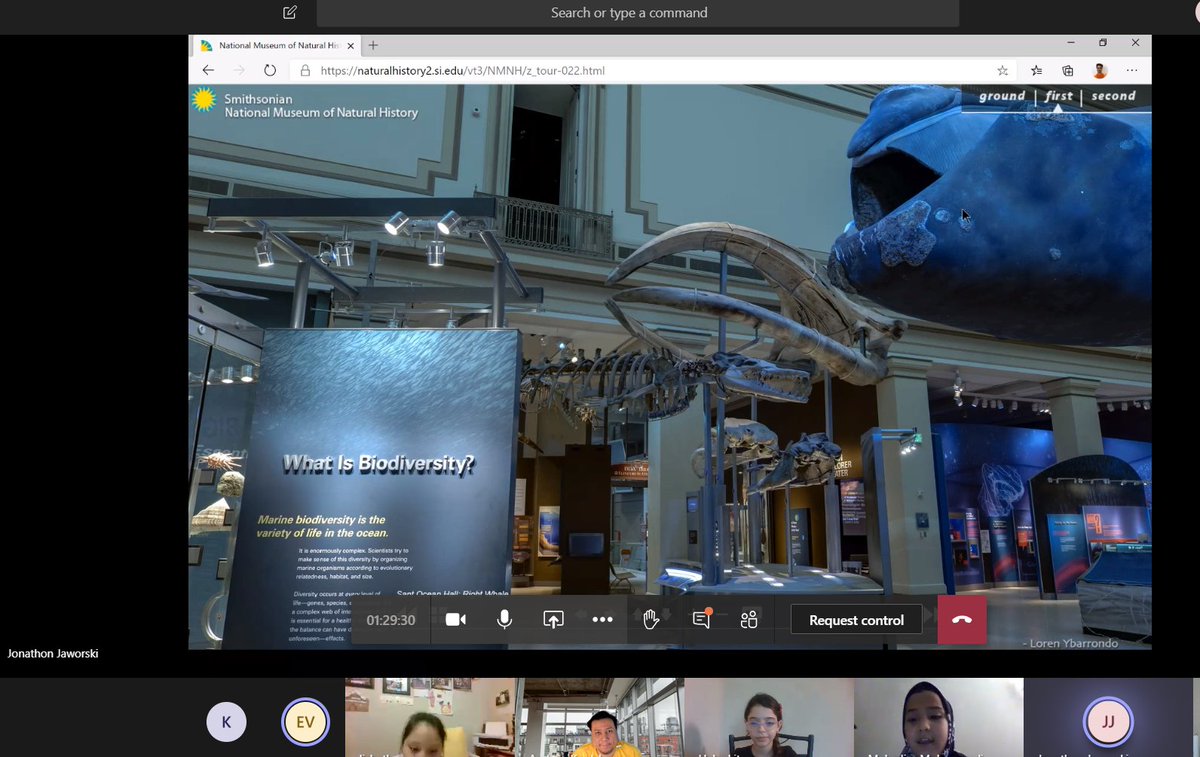Image resolution: width=1200 pixels, height=757 pixels.
Task: Refresh the shared browser page
Action: 270,71
